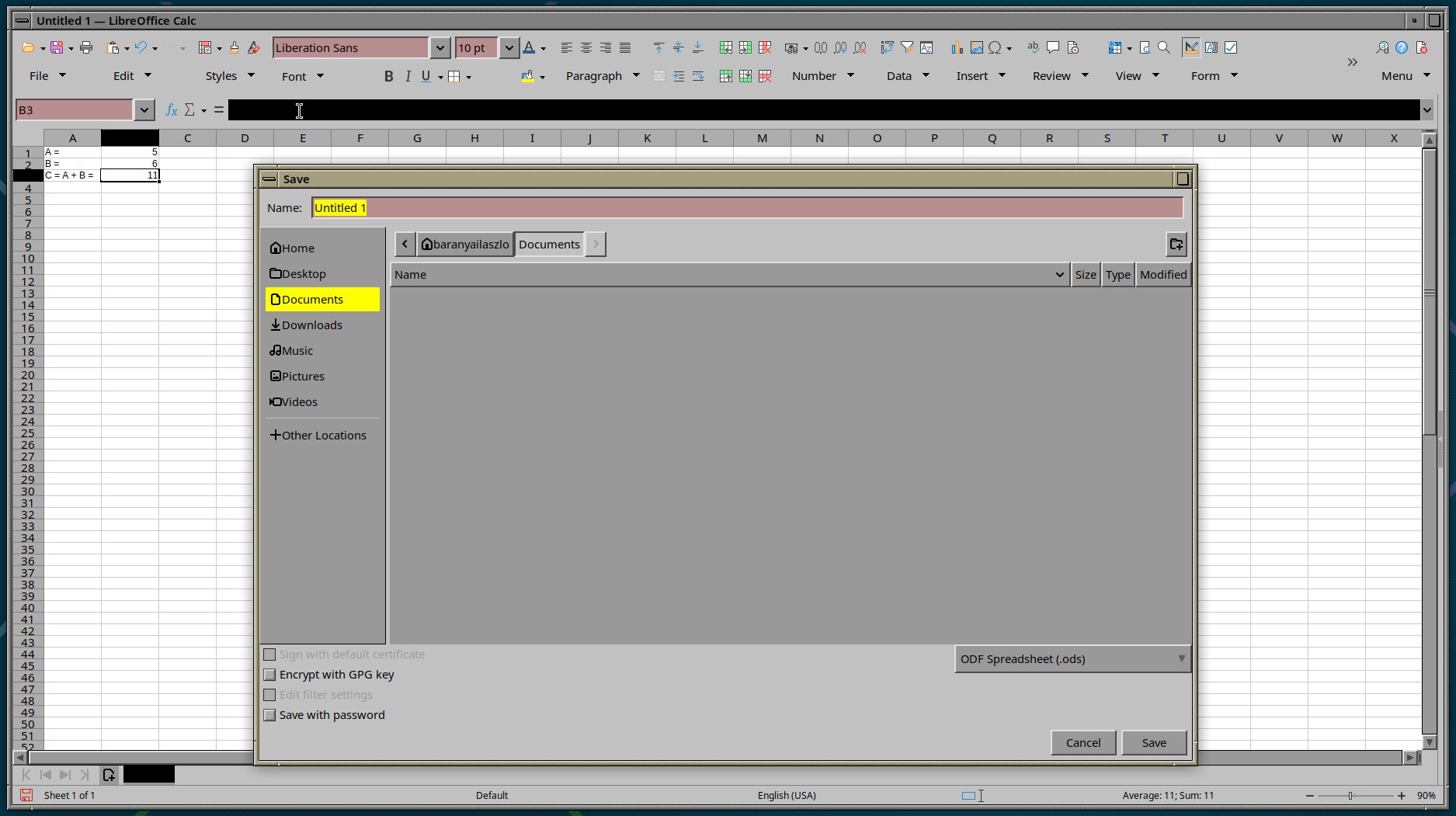Open the Paragraph menu

pyautogui.click(x=603, y=76)
